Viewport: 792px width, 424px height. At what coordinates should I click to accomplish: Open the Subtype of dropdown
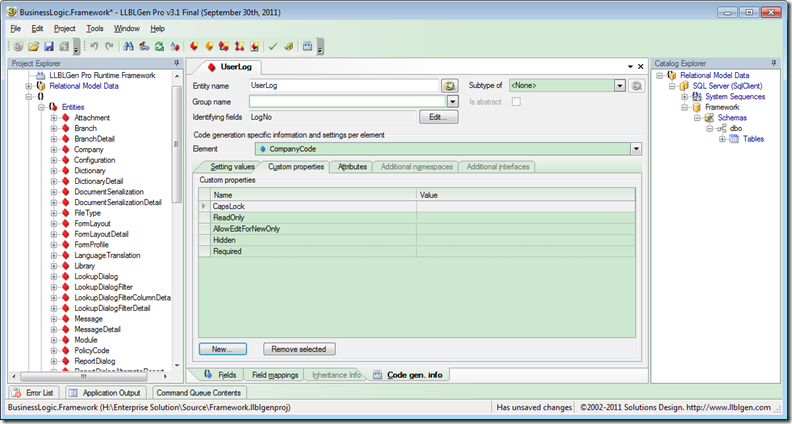point(620,86)
